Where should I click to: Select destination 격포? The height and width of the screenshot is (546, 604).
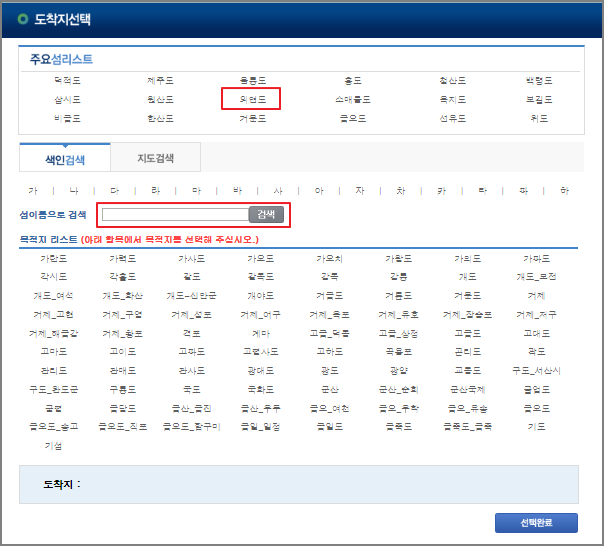tap(191, 333)
